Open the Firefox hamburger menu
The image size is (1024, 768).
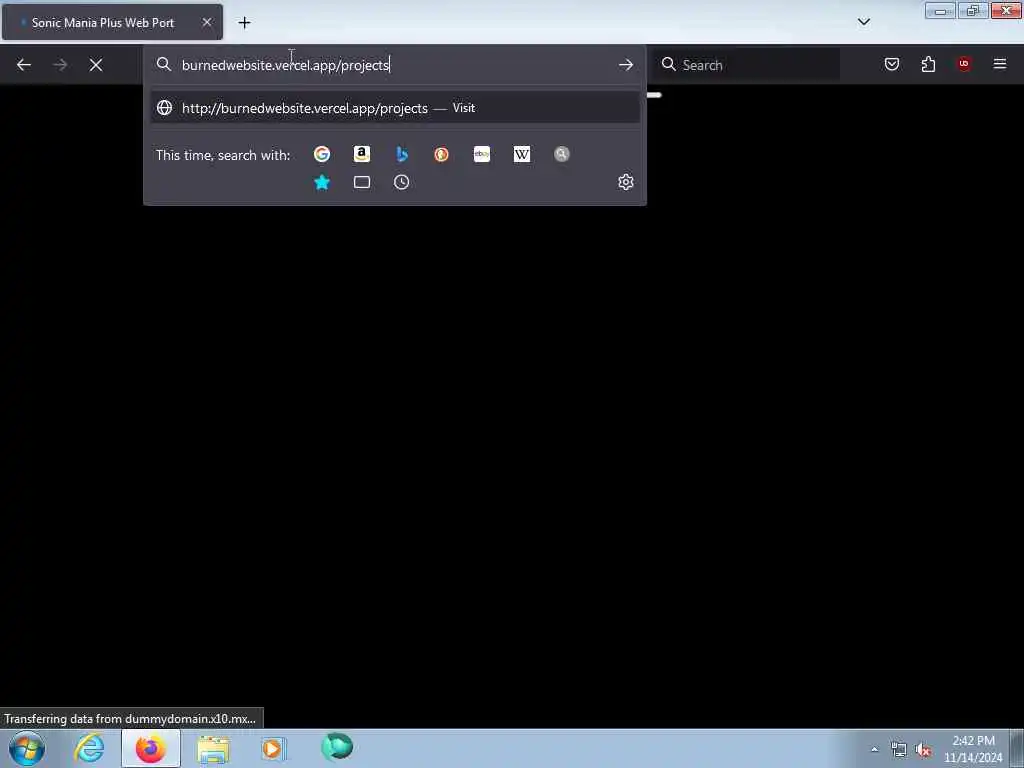tap(1000, 64)
